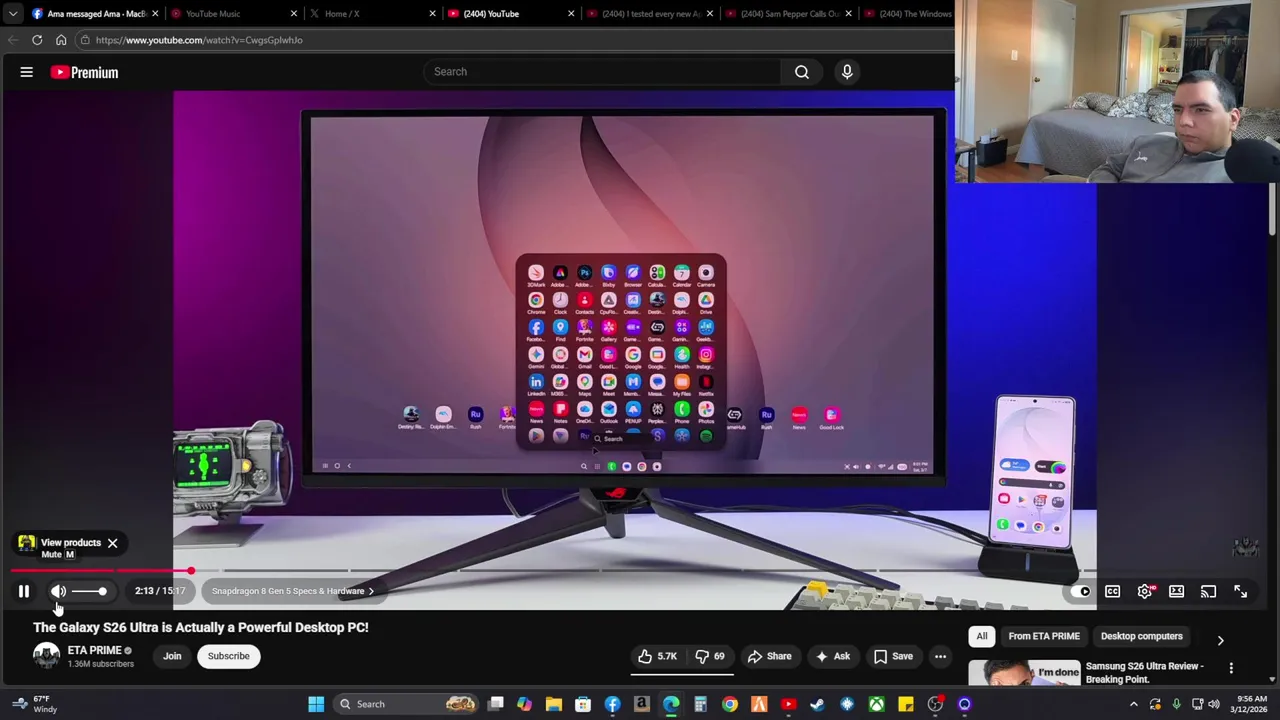This screenshot has height=720, width=1280.
Task: Turn on closed captions via CC icon
Action: (x=1112, y=592)
